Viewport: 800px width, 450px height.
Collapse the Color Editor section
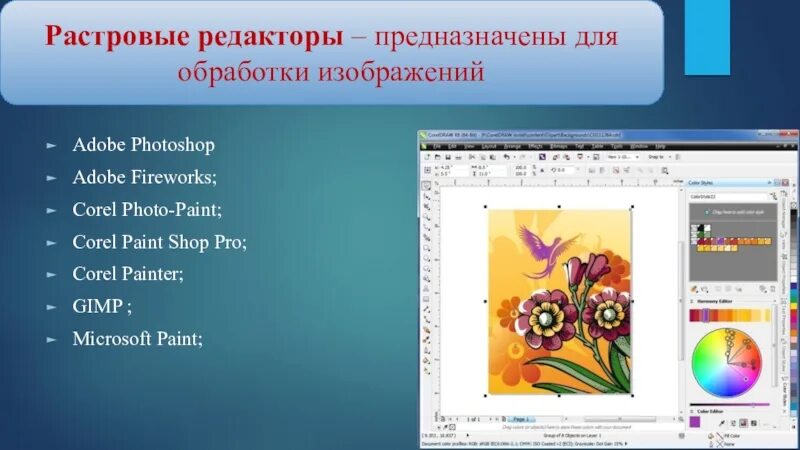691,411
